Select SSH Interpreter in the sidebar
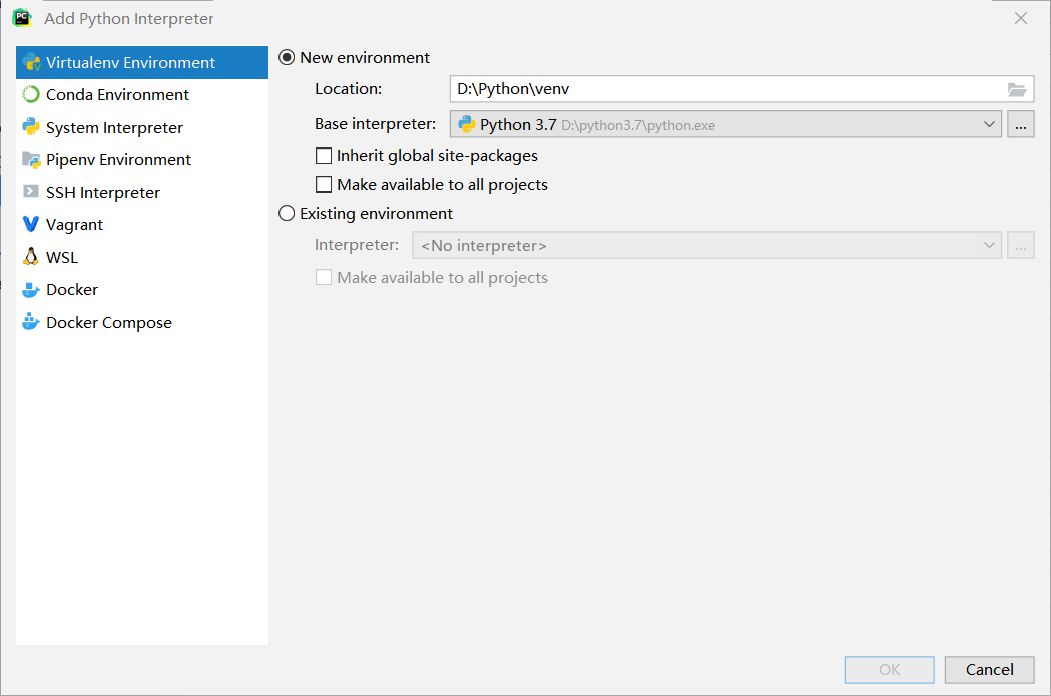 coord(142,192)
